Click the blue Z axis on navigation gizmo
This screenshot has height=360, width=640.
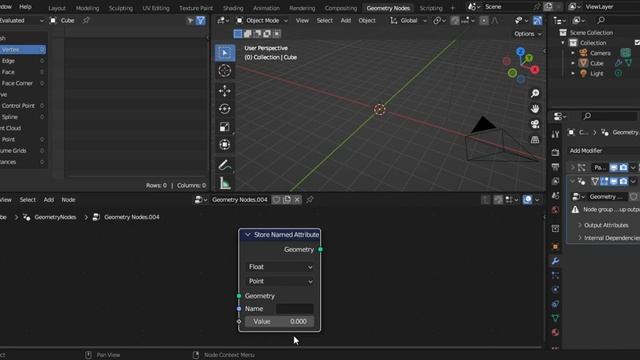(520, 51)
